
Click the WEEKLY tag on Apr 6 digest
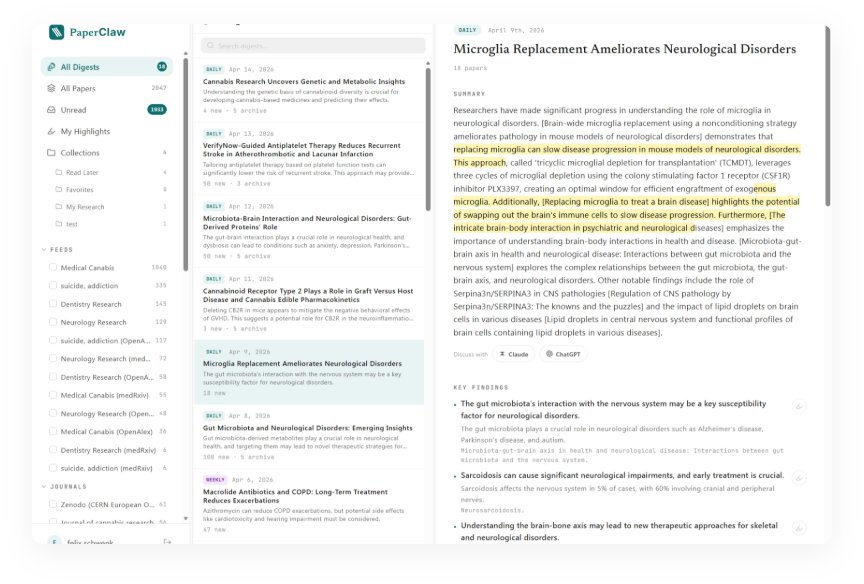[x=215, y=480]
